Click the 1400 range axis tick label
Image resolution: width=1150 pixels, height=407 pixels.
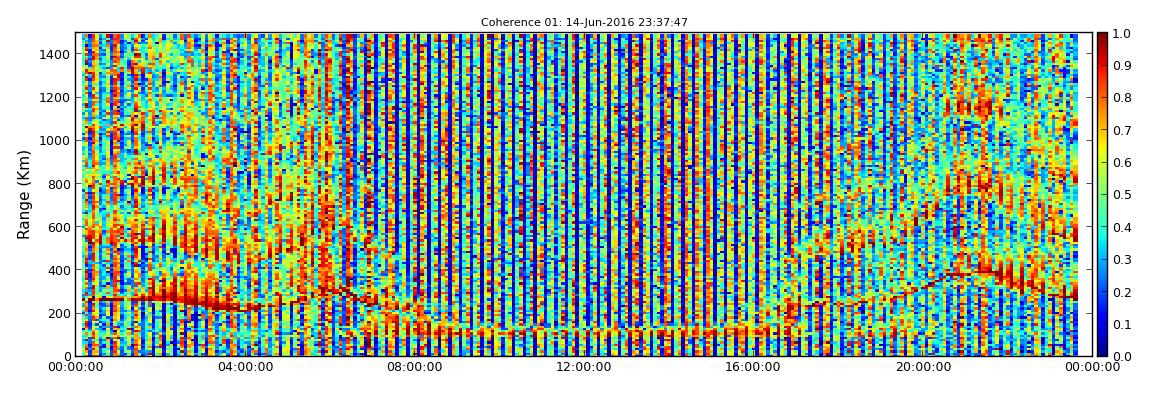(56, 54)
